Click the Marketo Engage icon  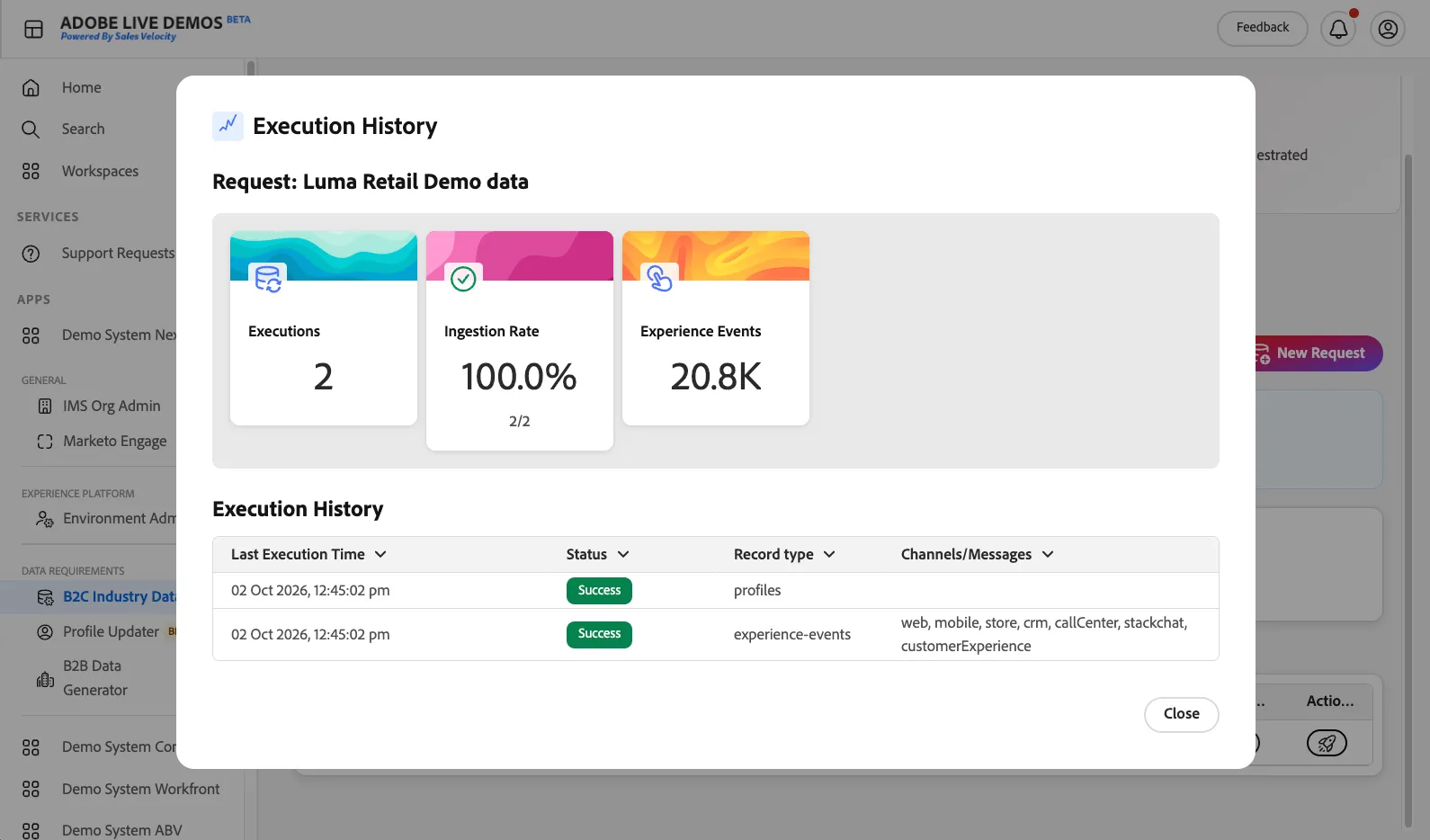point(45,441)
